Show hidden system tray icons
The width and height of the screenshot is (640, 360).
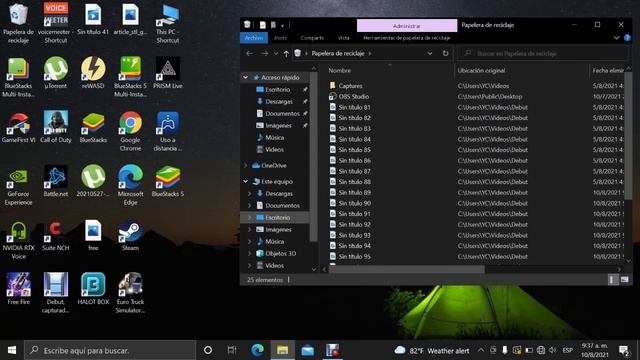(x=481, y=350)
